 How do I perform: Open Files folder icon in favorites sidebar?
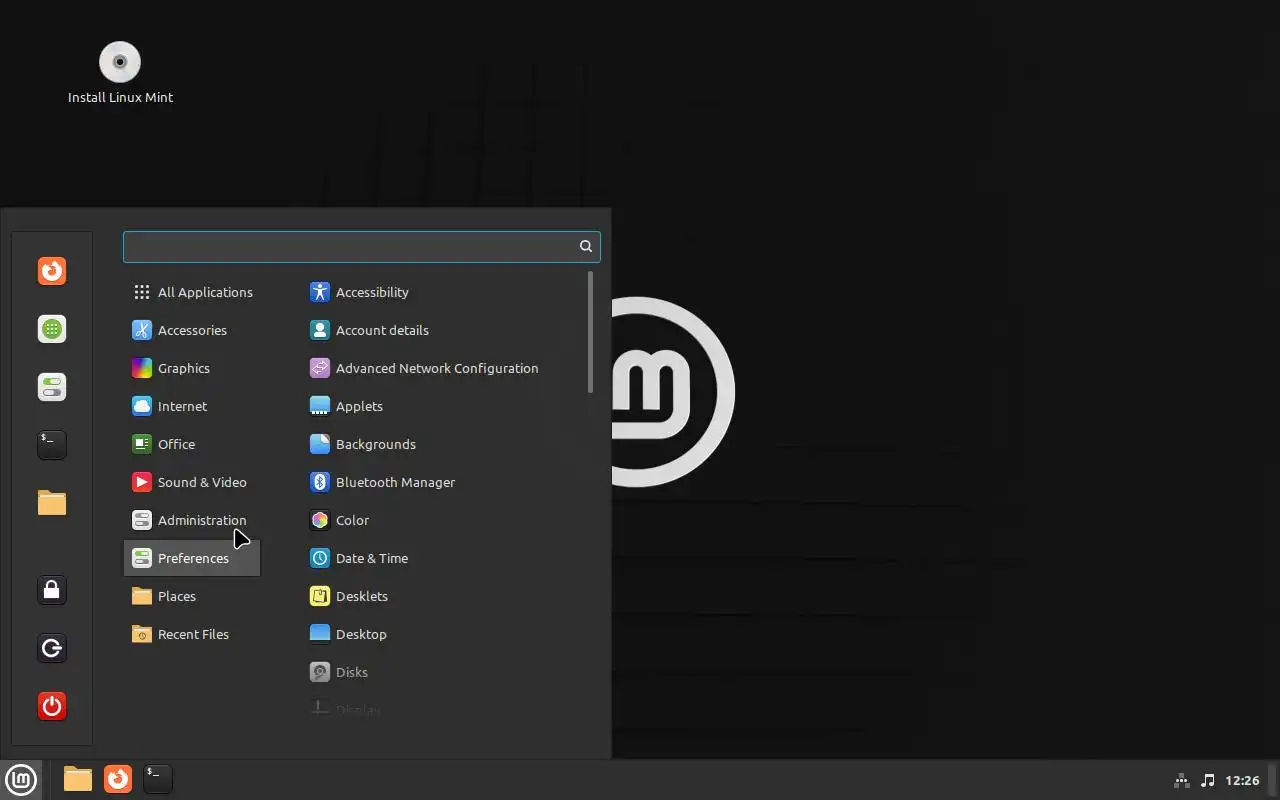click(52, 503)
